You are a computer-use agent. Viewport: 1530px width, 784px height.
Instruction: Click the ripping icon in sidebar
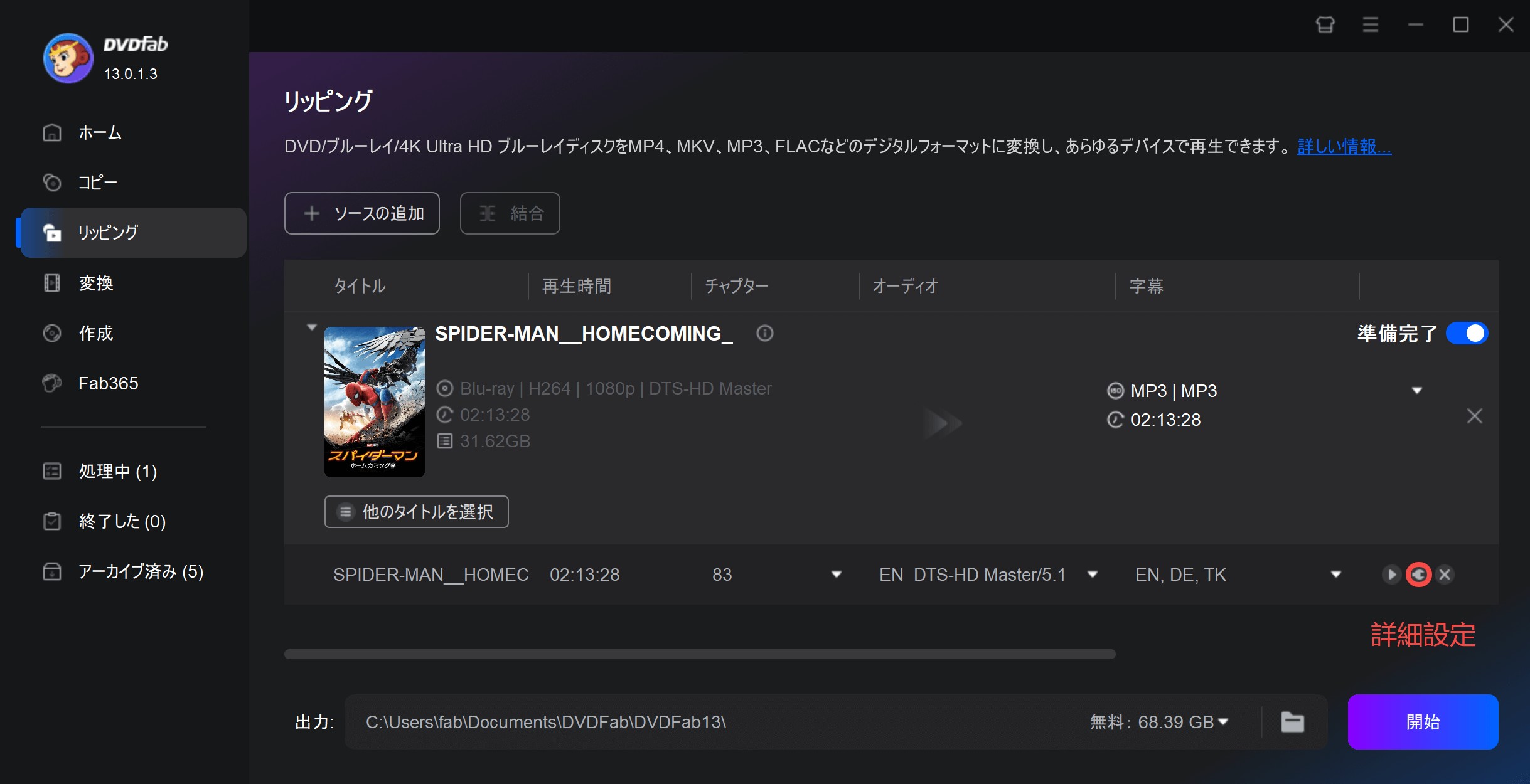point(52,233)
